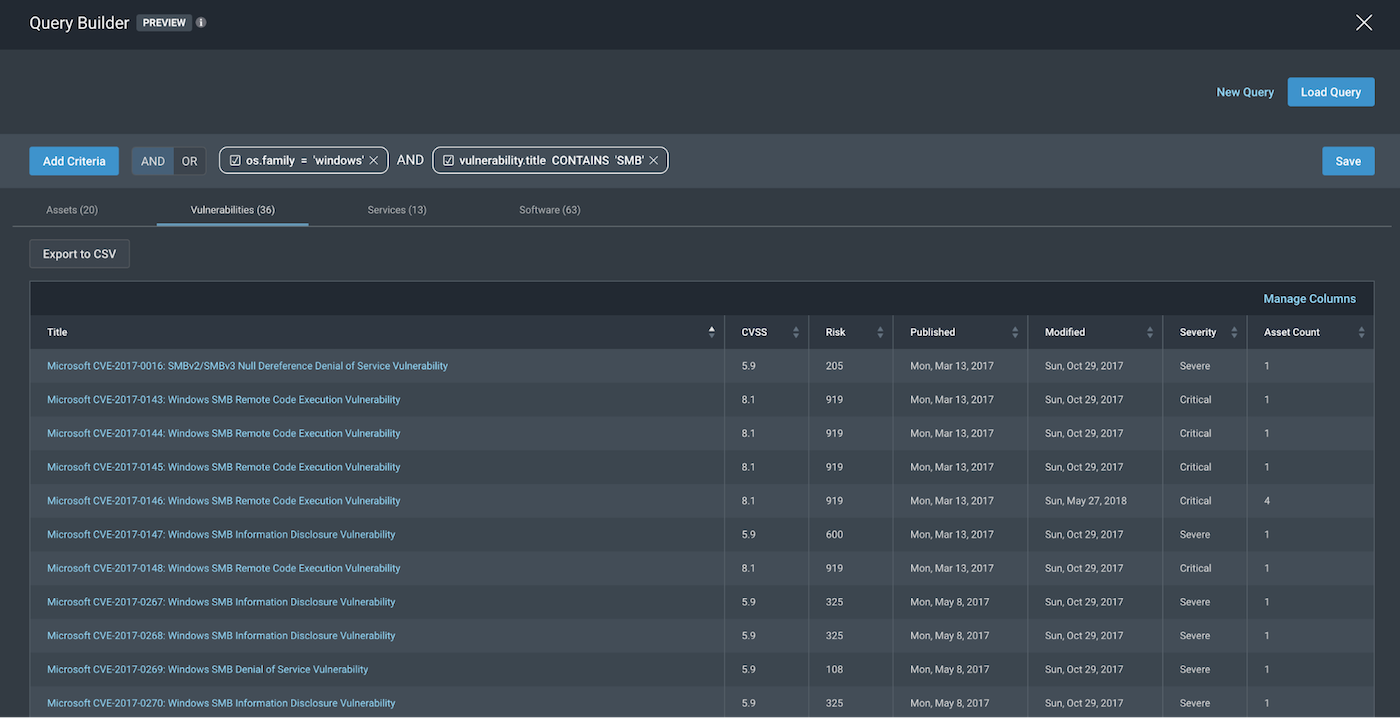
Task: Sort table by Modified date arrows
Action: point(1150,332)
